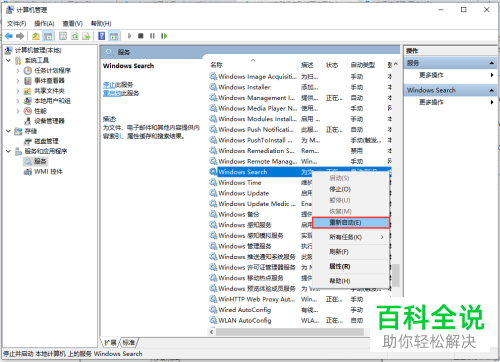Choose 帮助(H) in the context menu
The height and width of the screenshot is (362, 500).
[x=351, y=281]
